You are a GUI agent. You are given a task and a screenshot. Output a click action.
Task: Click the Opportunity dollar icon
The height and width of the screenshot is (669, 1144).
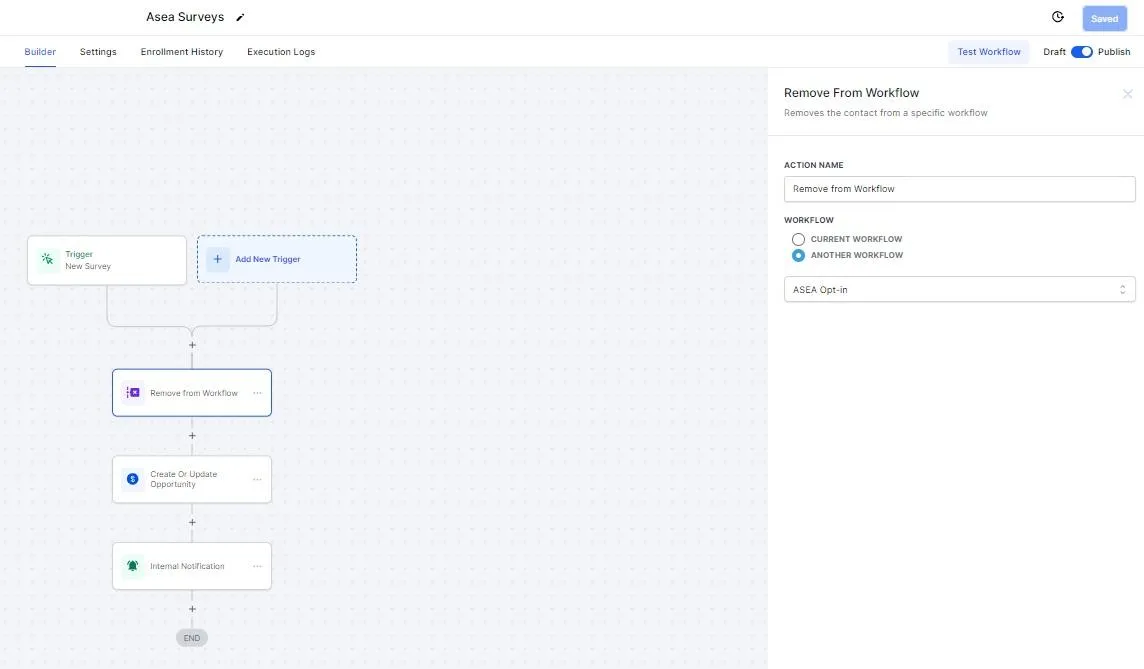click(x=133, y=479)
